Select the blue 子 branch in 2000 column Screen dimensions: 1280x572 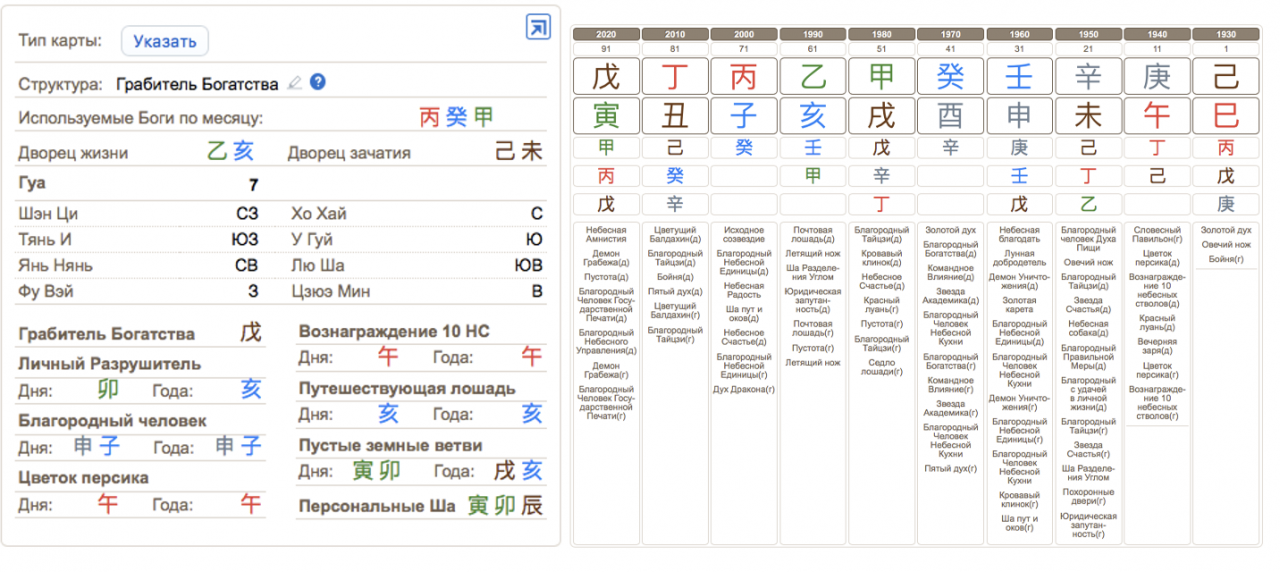(744, 116)
